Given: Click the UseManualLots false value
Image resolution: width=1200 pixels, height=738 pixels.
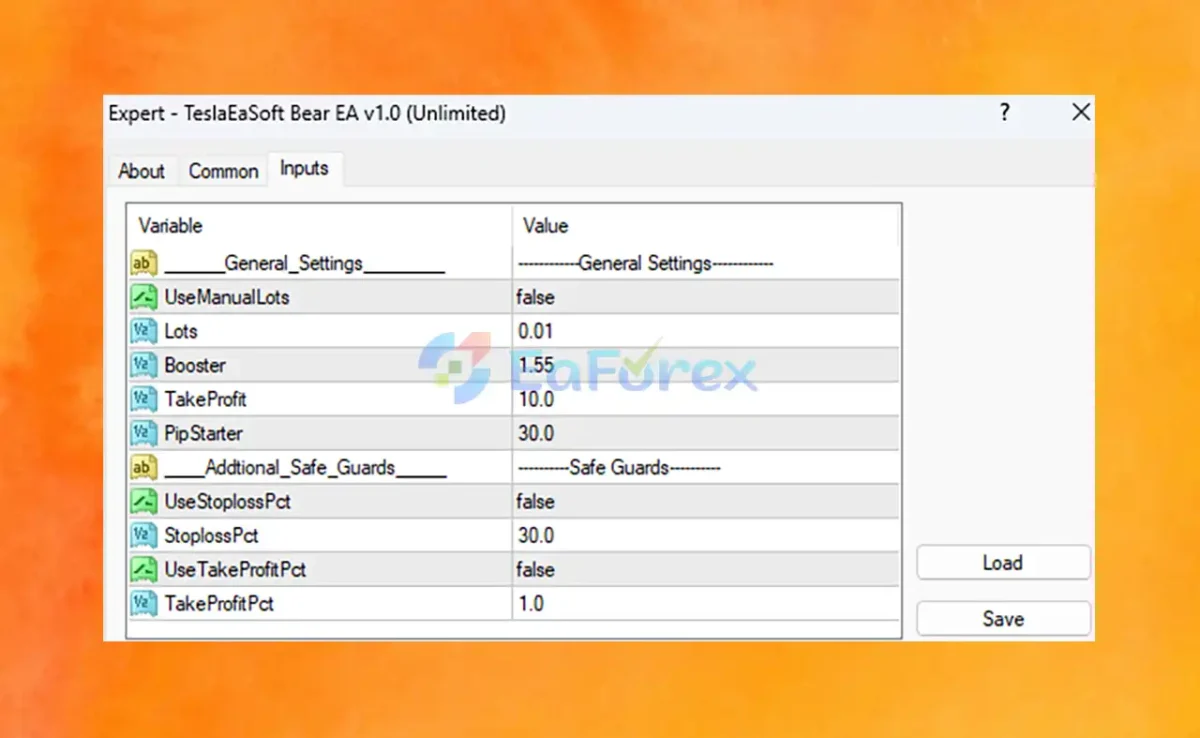Looking at the screenshot, I should tap(535, 297).
